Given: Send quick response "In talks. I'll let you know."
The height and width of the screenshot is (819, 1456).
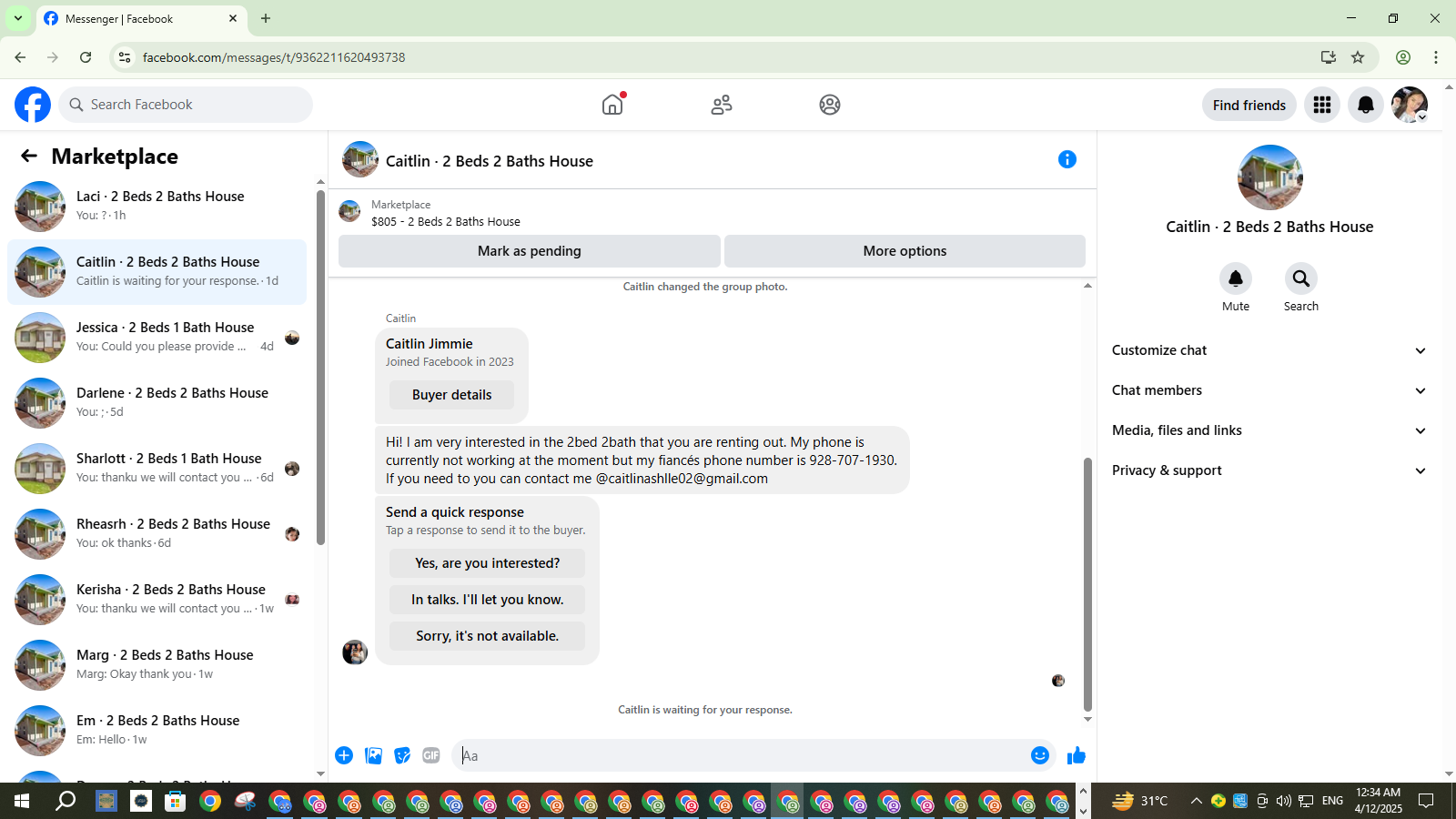Looking at the screenshot, I should [x=487, y=600].
